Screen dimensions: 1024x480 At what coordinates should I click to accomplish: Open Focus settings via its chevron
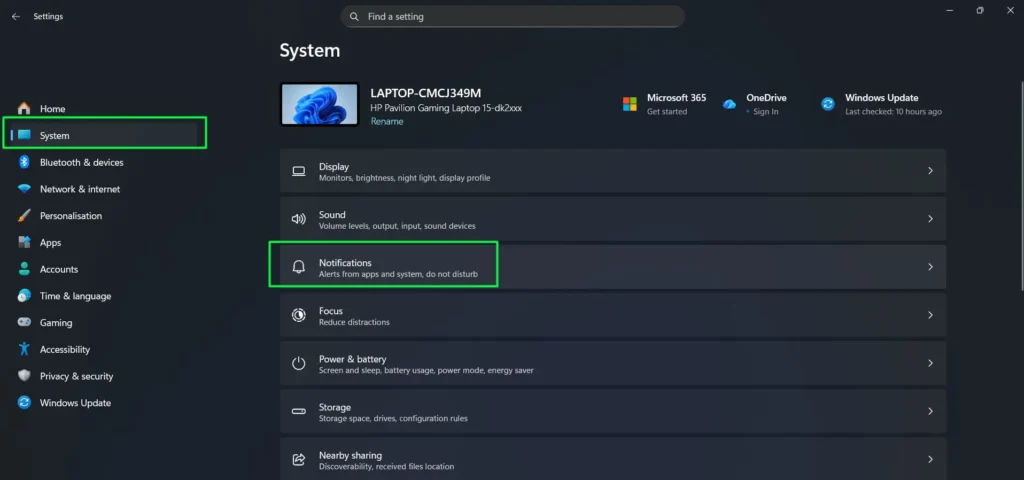click(931, 315)
